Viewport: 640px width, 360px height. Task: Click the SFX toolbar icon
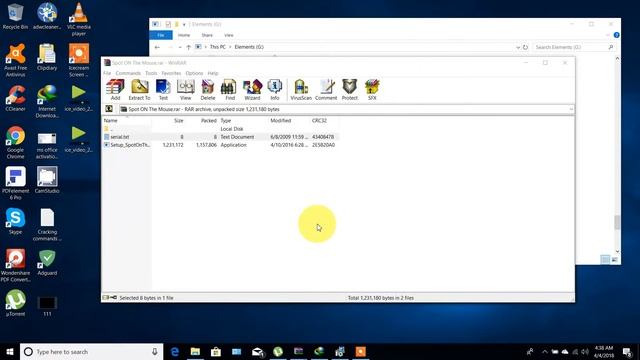[x=372, y=90]
